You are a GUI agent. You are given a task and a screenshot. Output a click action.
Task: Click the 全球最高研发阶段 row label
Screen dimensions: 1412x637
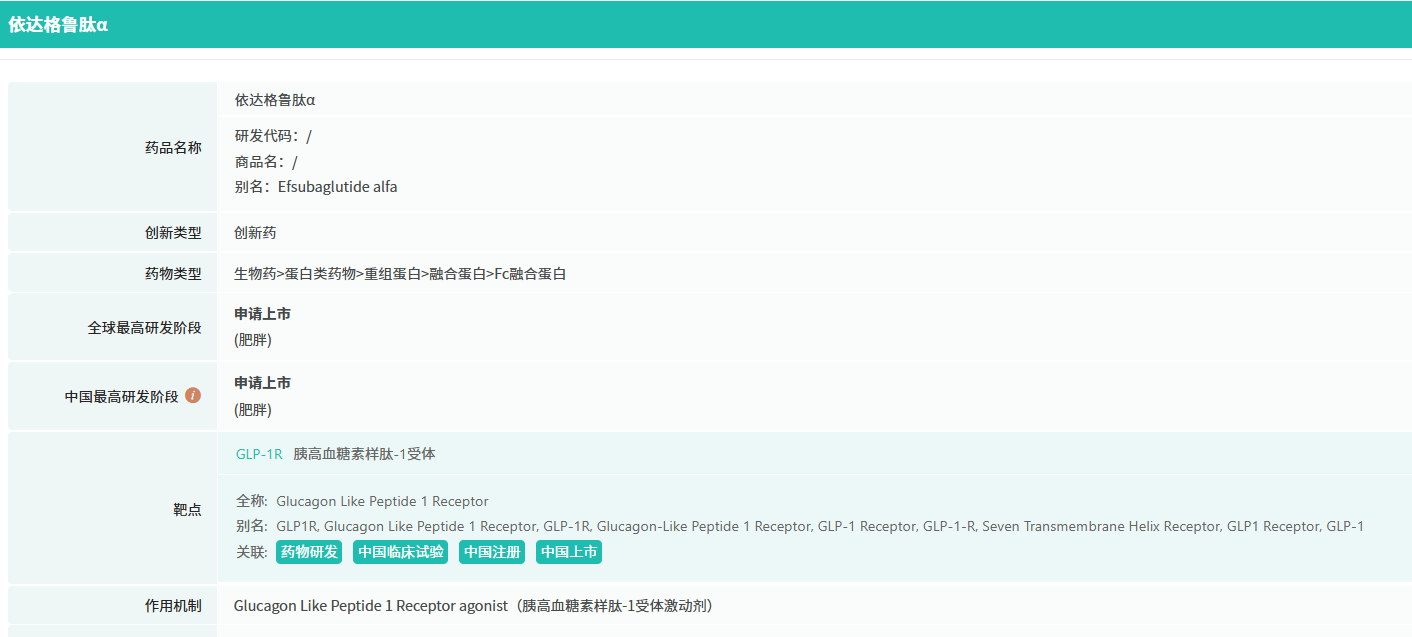[144, 328]
